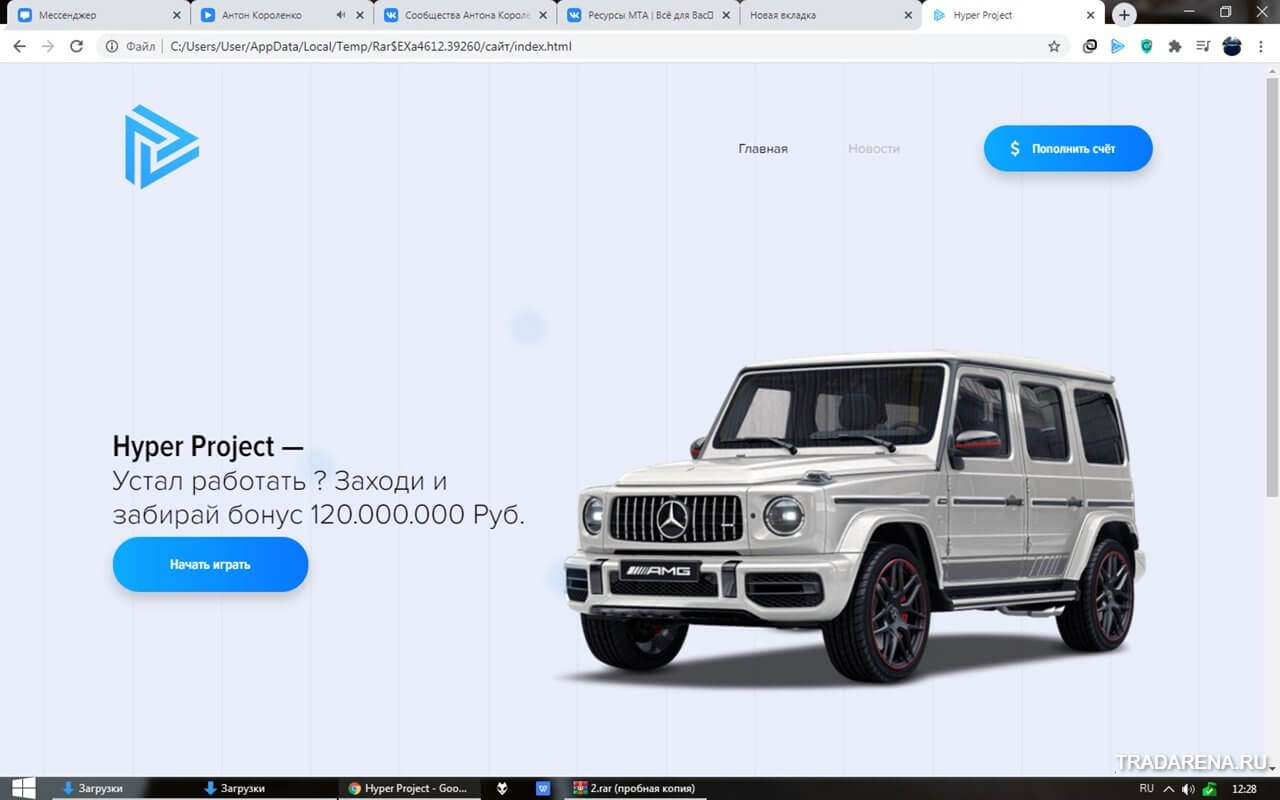The height and width of the screenshot is (800, 1280).
Task: Mute audio on the Антон Короленко tab
Action: point(341,15)
